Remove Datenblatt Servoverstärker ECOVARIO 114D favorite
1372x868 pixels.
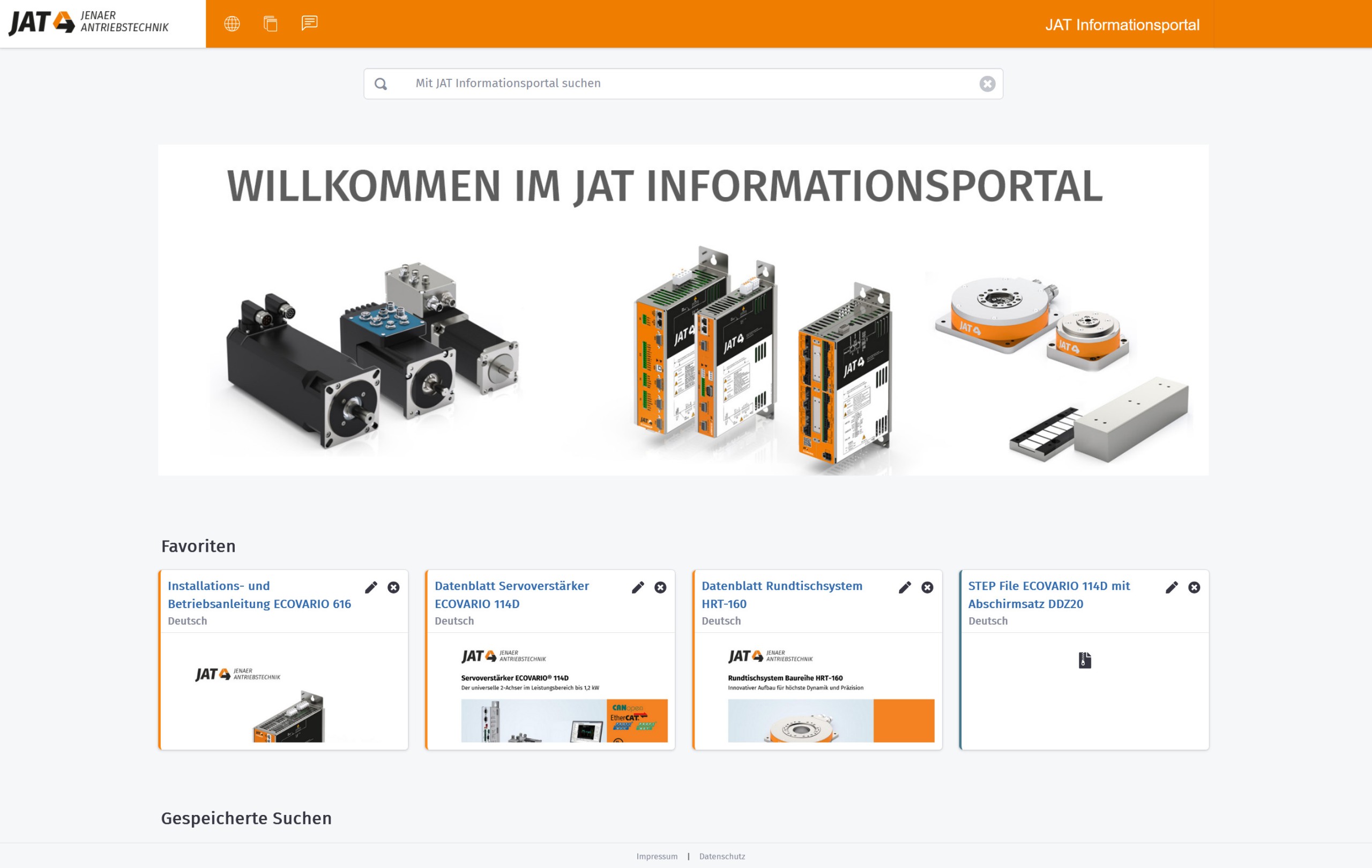click(660, 587)
